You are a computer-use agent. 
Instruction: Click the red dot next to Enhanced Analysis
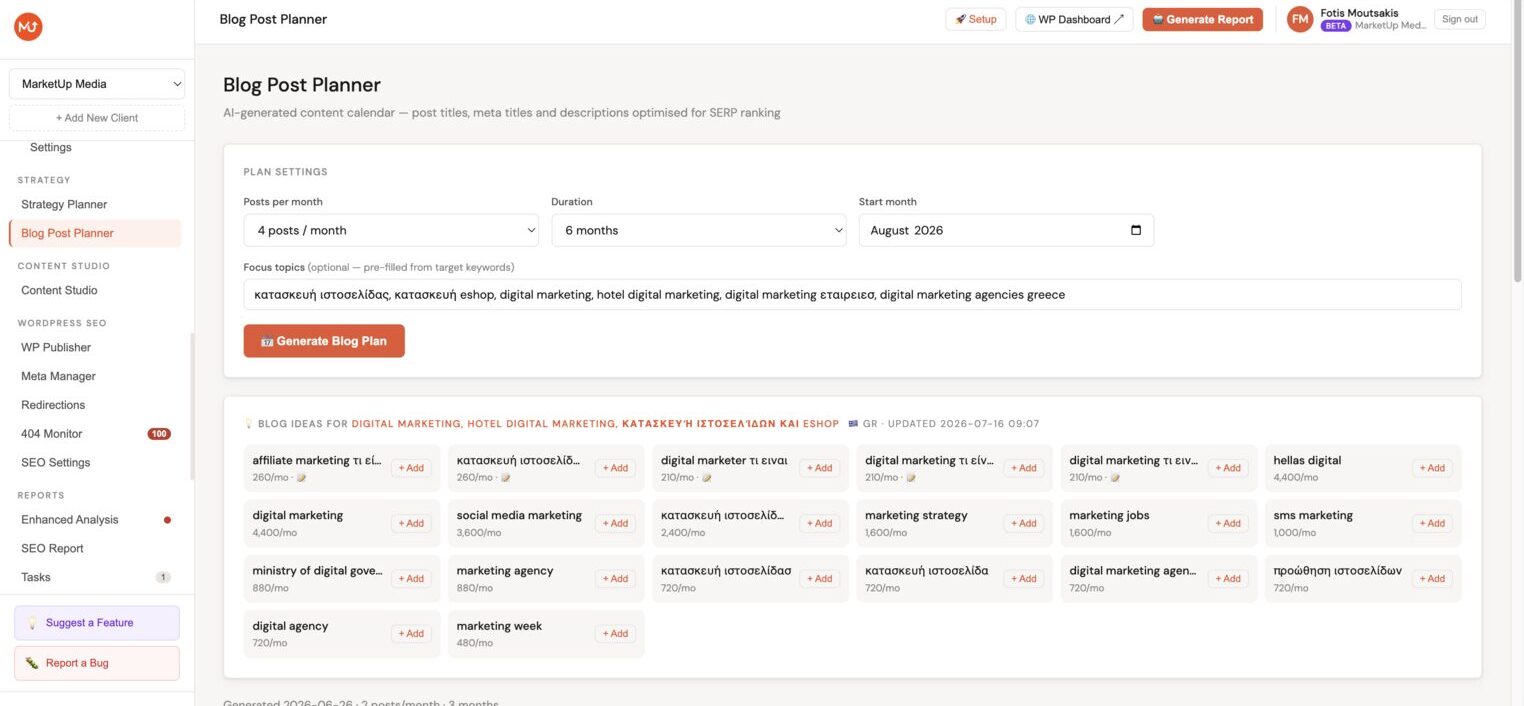167,520
